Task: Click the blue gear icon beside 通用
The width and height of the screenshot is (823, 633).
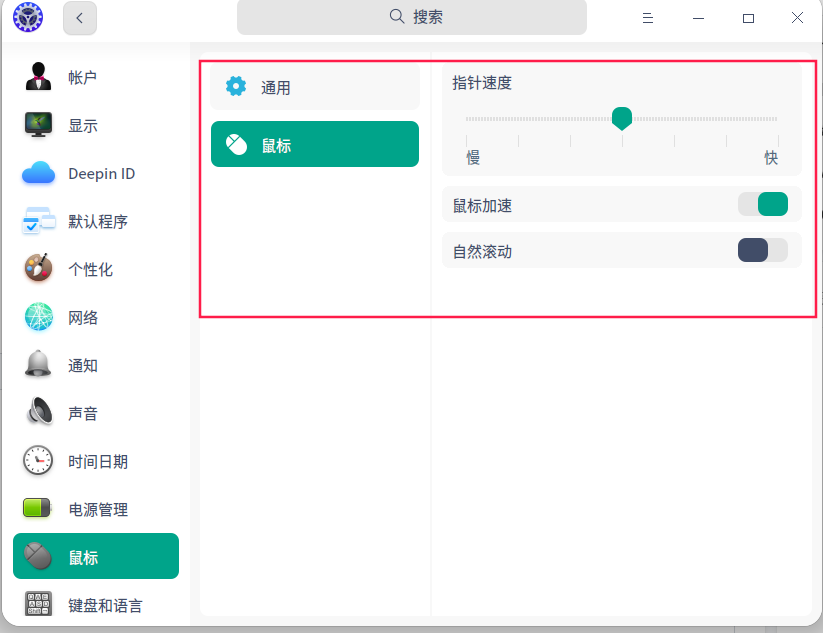Action: (x=236, y=86)
